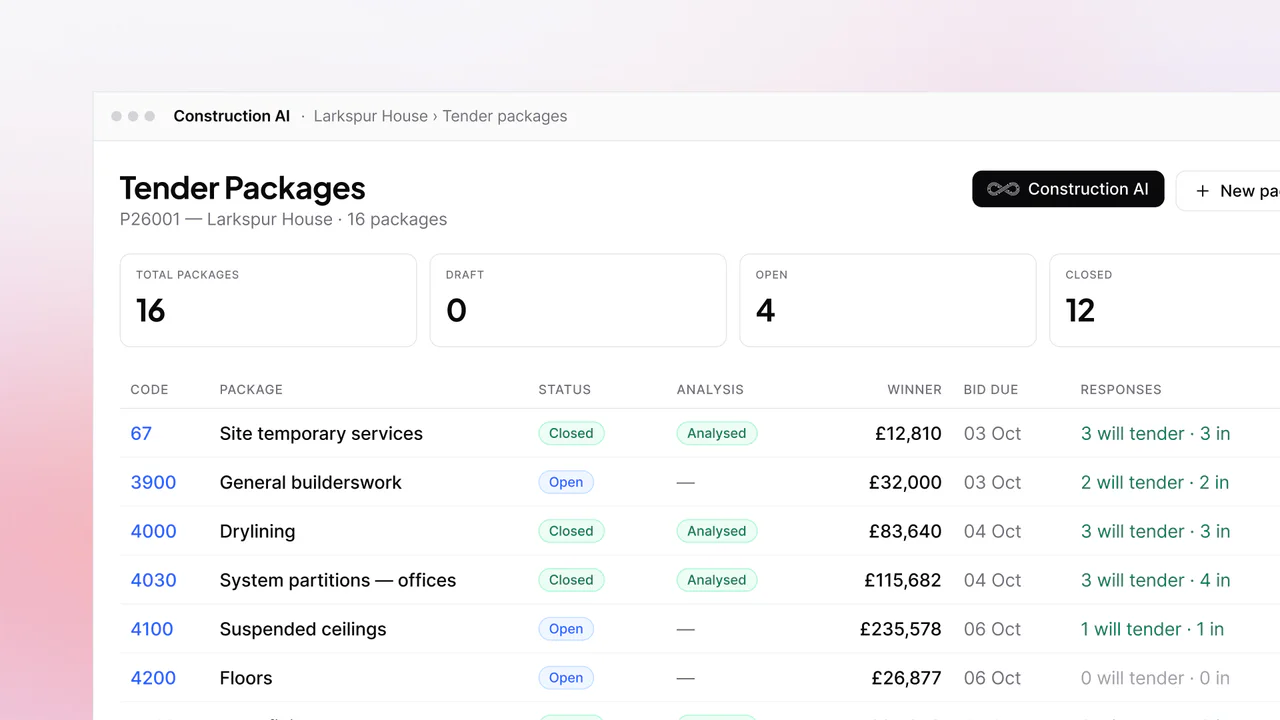Click the plus icon beside New package
Viewport: 1280px width, 720px height.
pos(1202,190)
